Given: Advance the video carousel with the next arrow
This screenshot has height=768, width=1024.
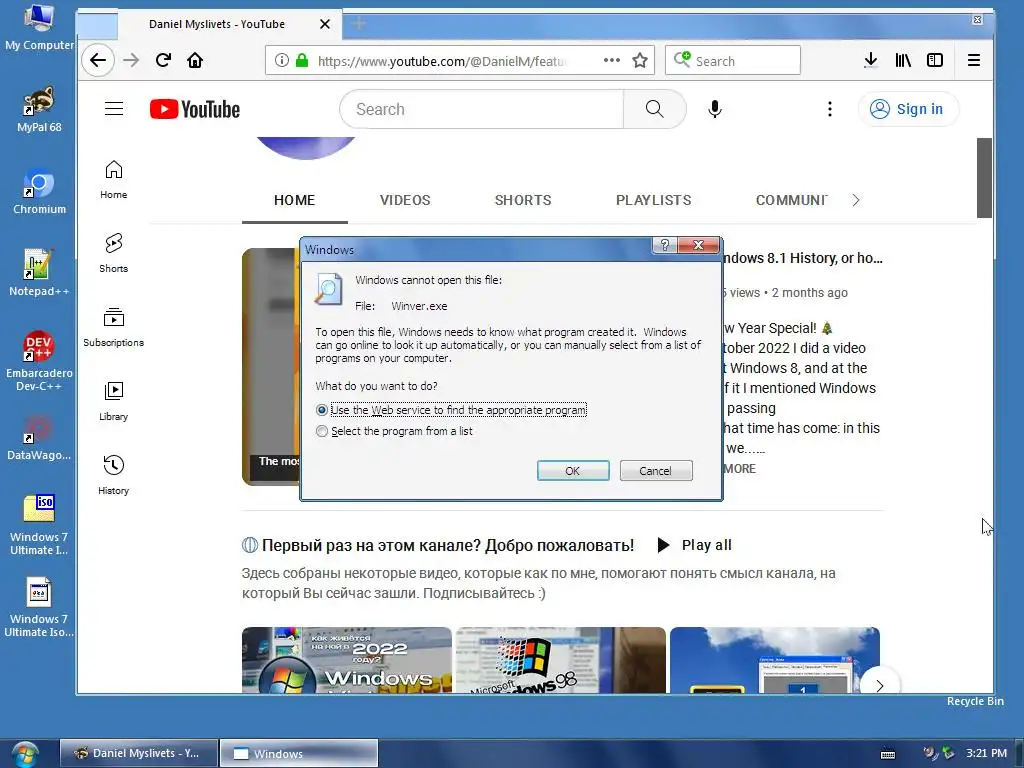Looking at the screenshot, I should coord(880,685).
